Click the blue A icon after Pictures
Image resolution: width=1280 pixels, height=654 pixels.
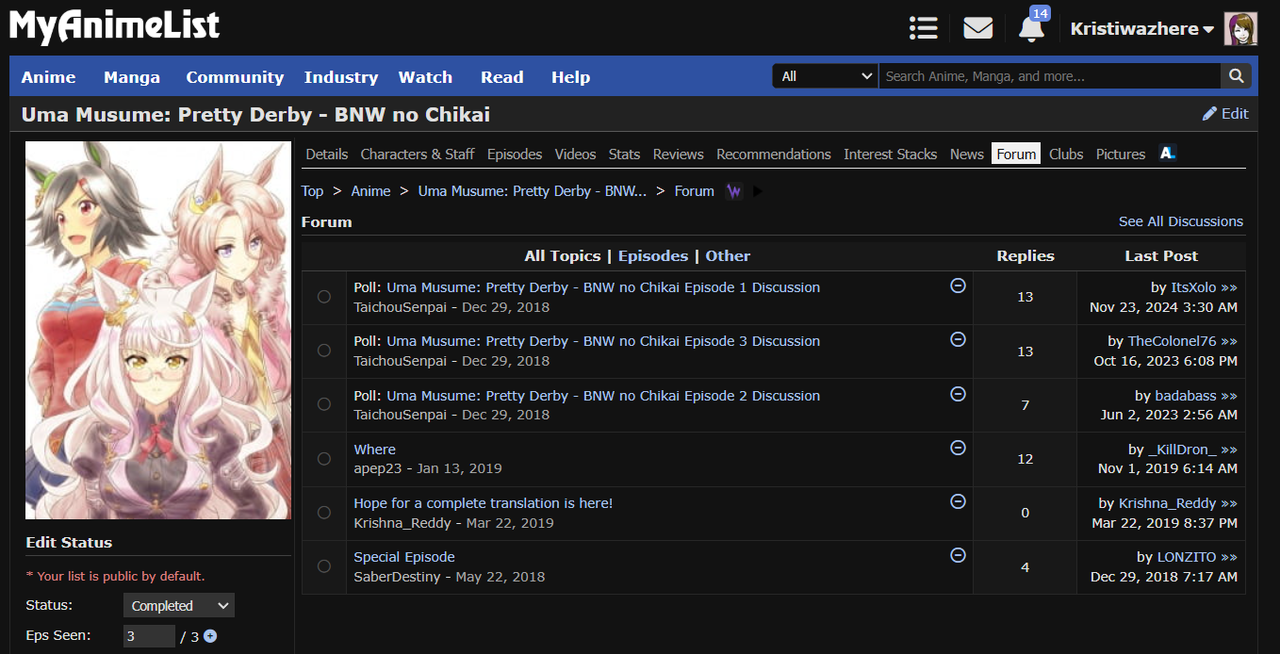pos(1167,153)
